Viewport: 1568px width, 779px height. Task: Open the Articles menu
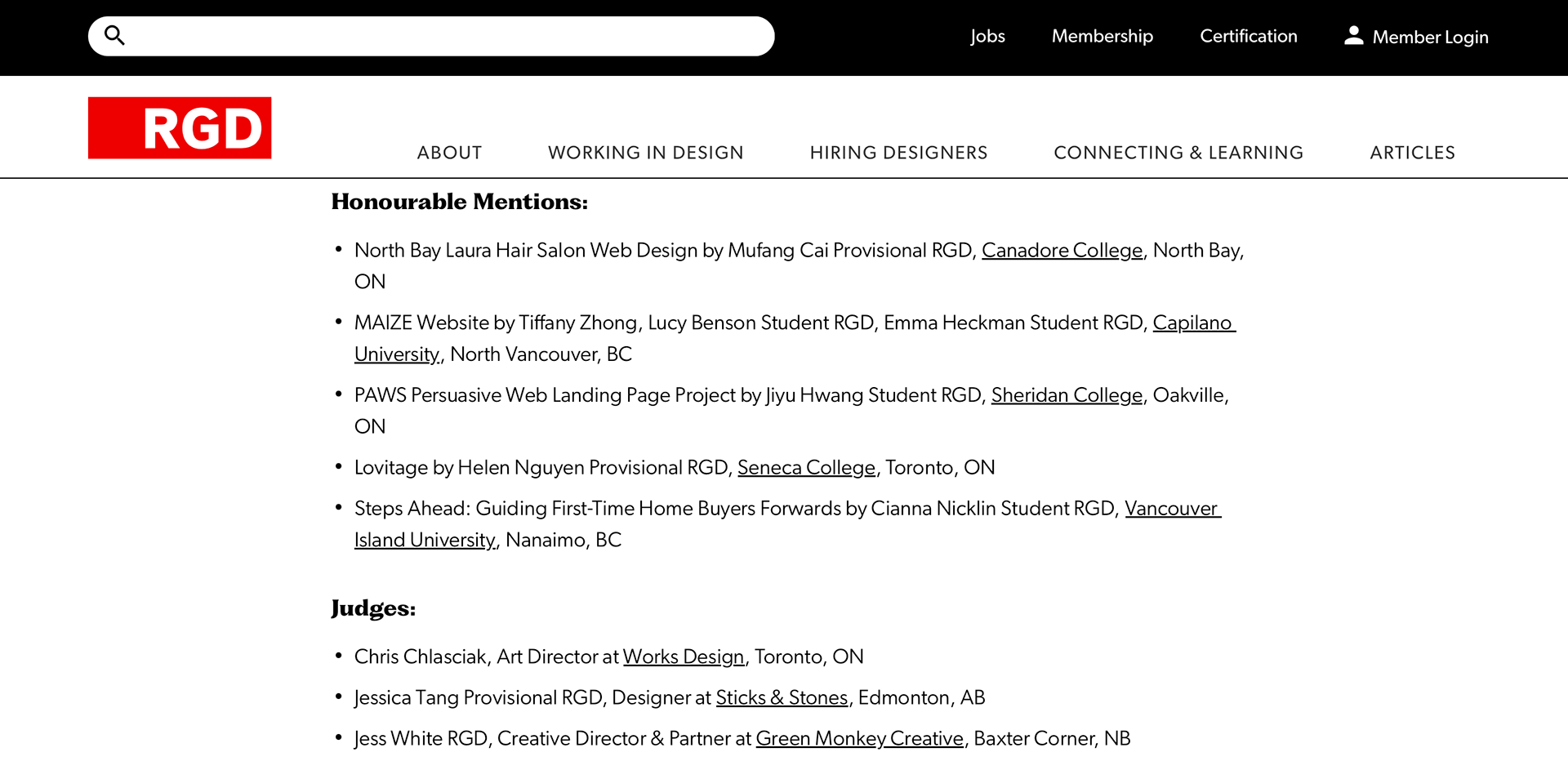point(1412,153)
